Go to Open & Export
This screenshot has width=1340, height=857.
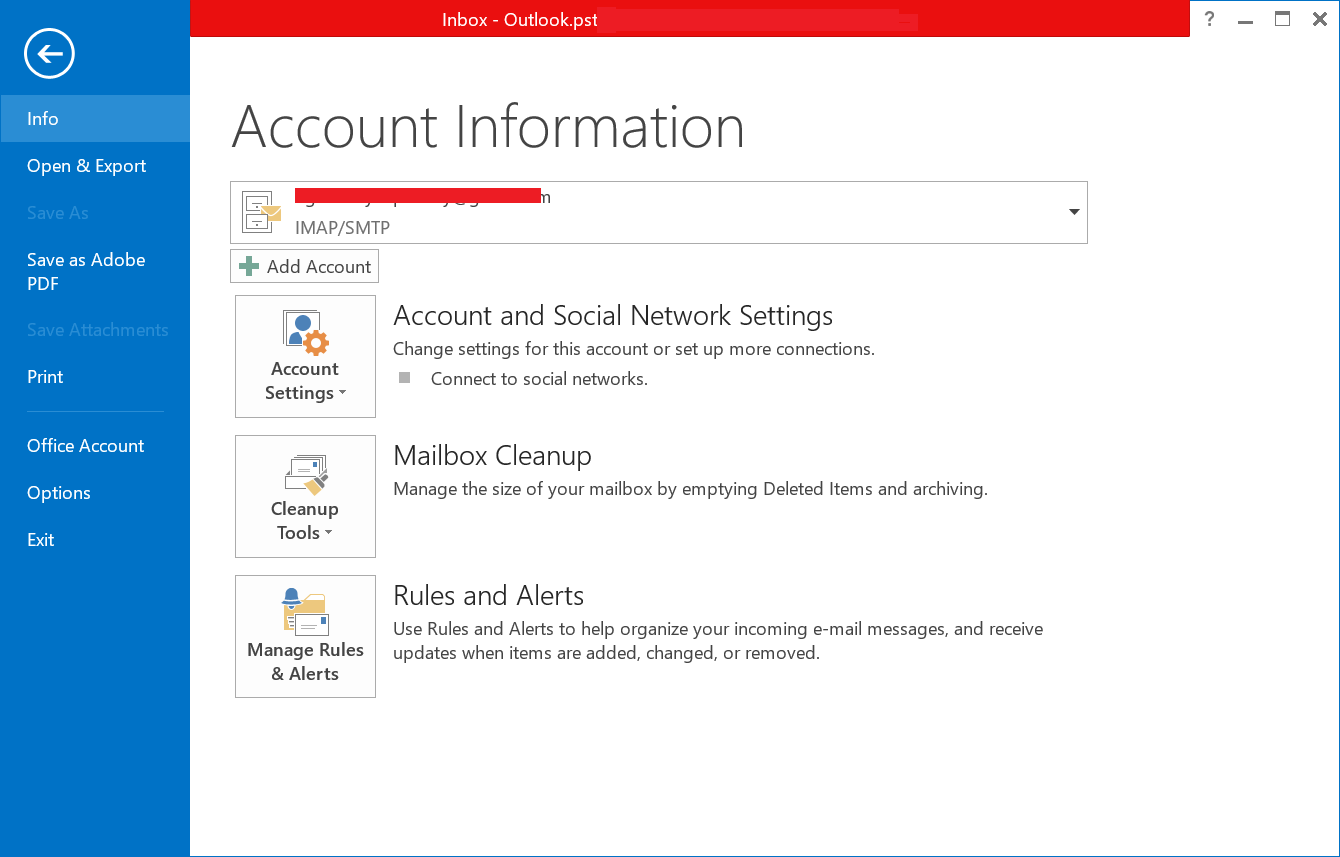click(86, 165)
